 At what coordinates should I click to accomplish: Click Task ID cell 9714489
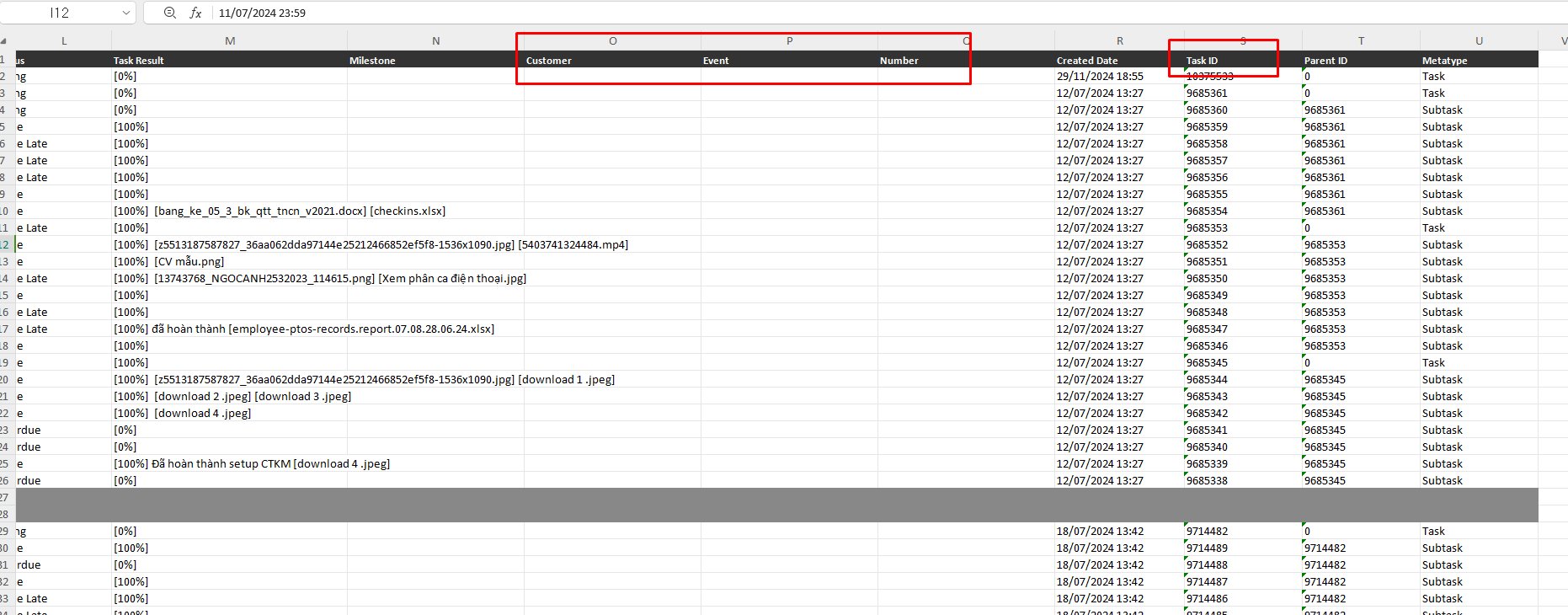click(1244, 548)
